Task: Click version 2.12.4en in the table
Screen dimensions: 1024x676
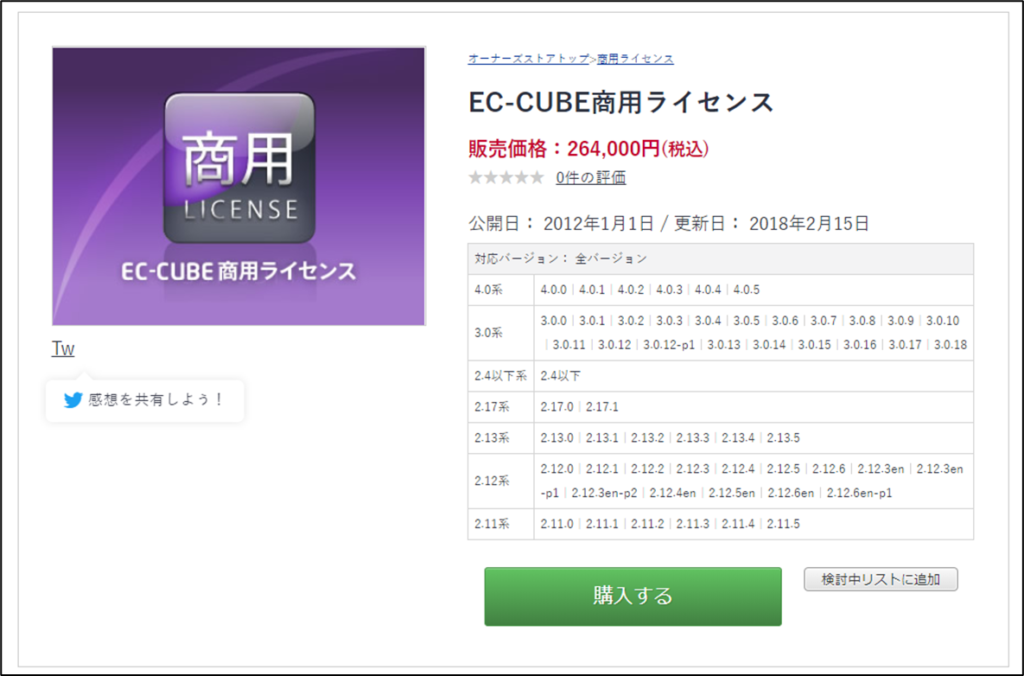Action: (x=673, y=492)
